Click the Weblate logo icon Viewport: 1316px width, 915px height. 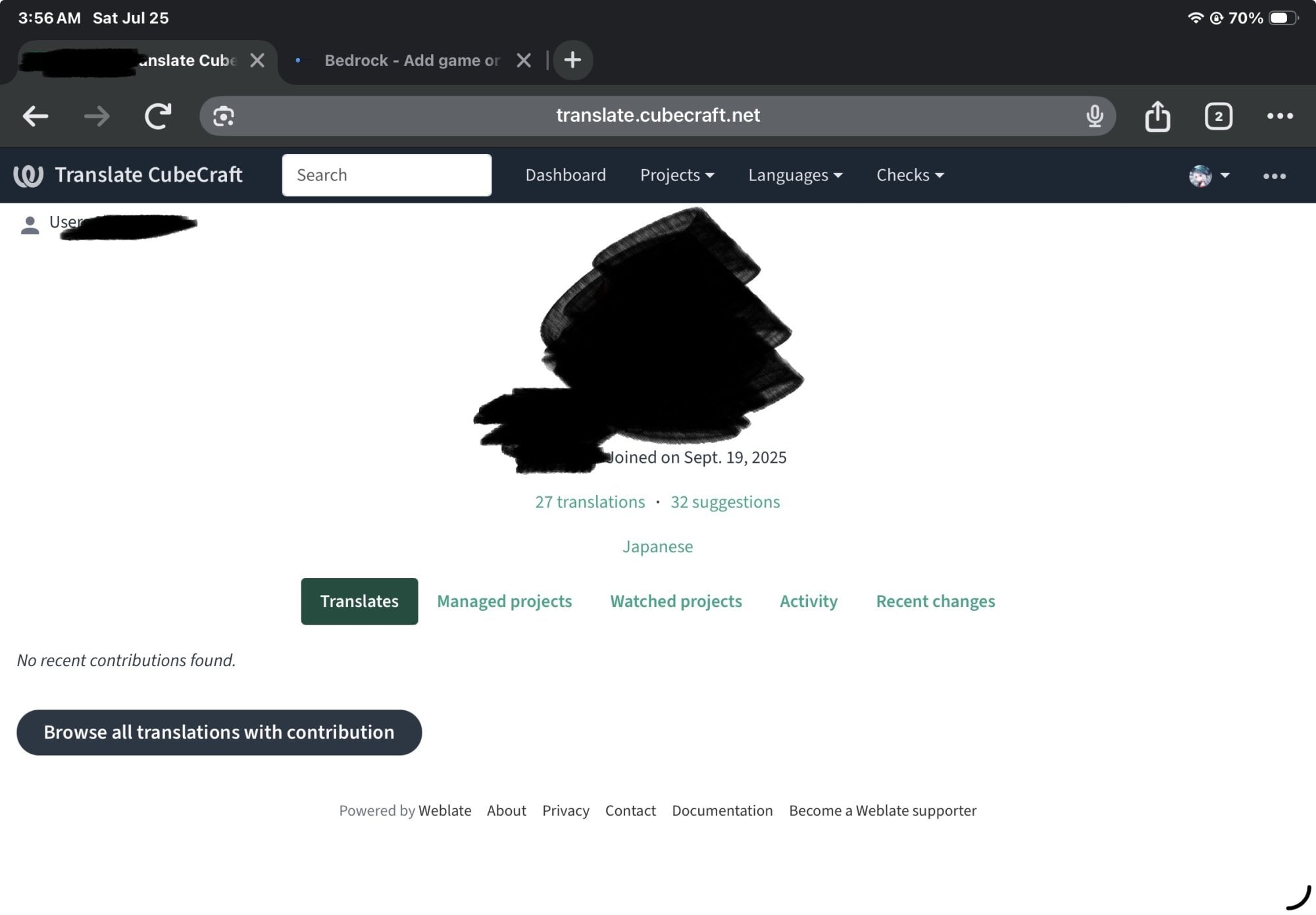click(28, 175)
